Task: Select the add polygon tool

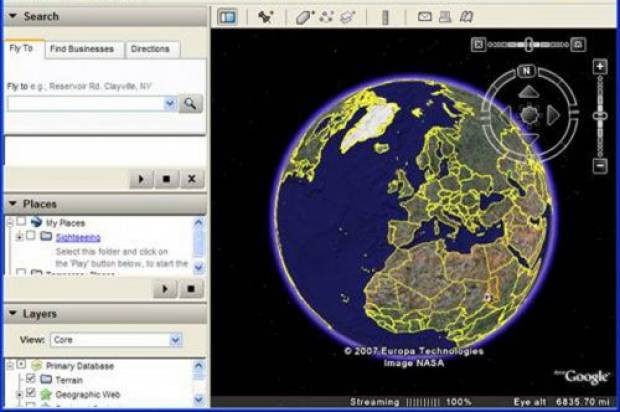Action: [304, 17]
